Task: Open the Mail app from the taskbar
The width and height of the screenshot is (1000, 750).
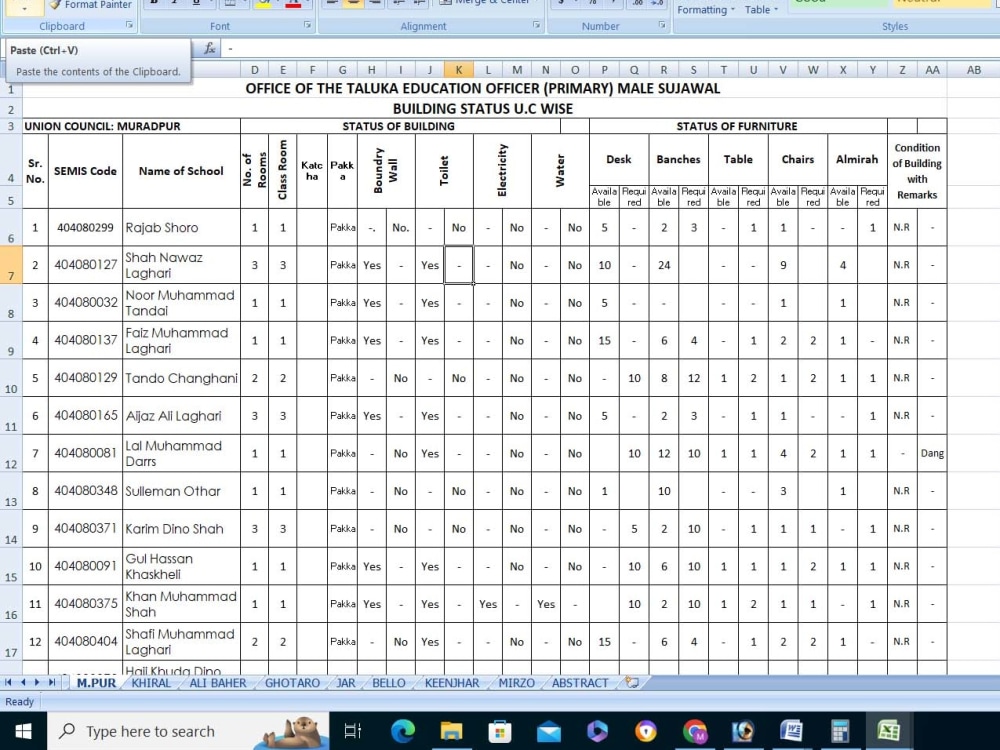Action: pos(548,731)
